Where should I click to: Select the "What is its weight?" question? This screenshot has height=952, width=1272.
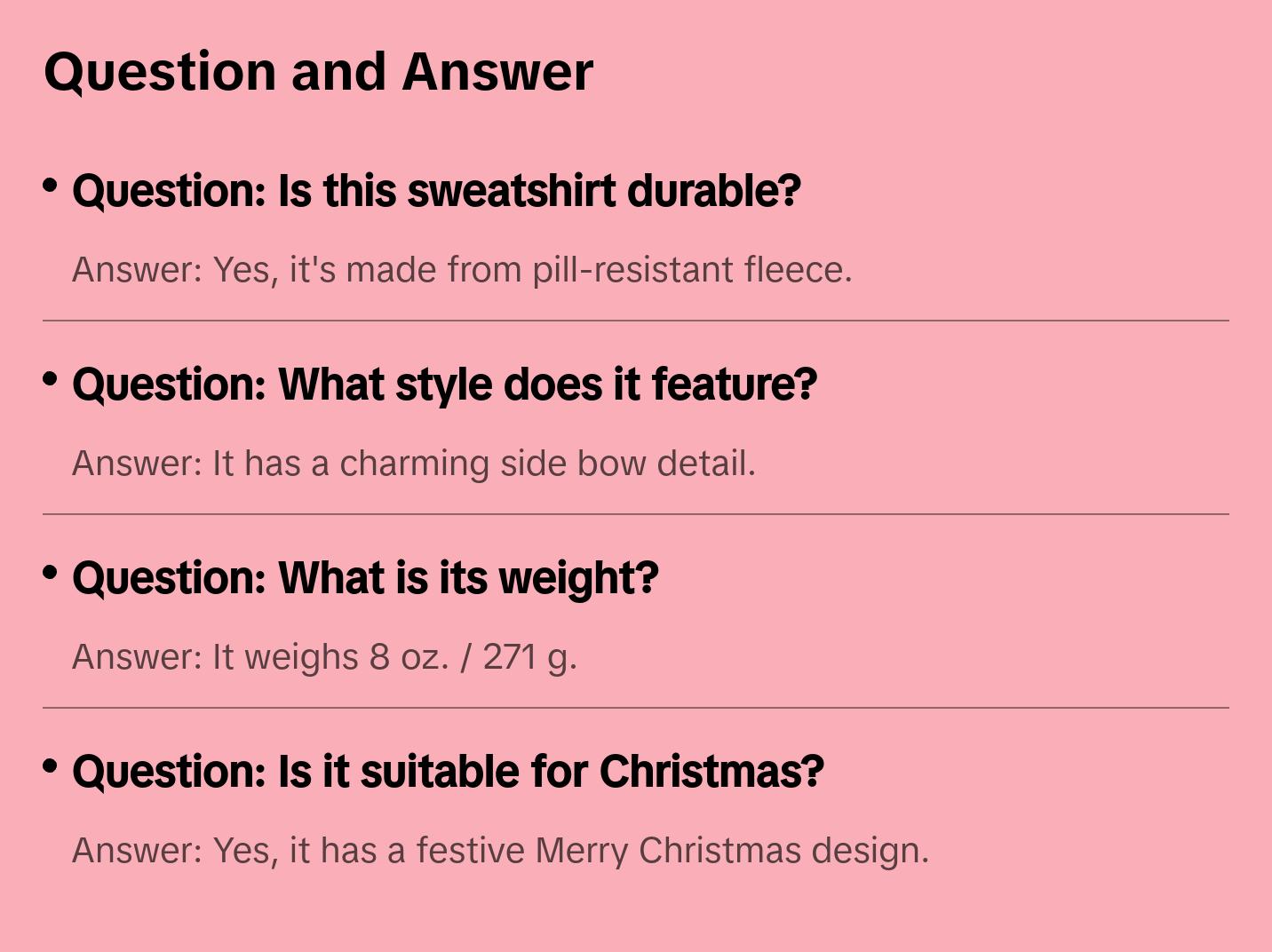365,578
